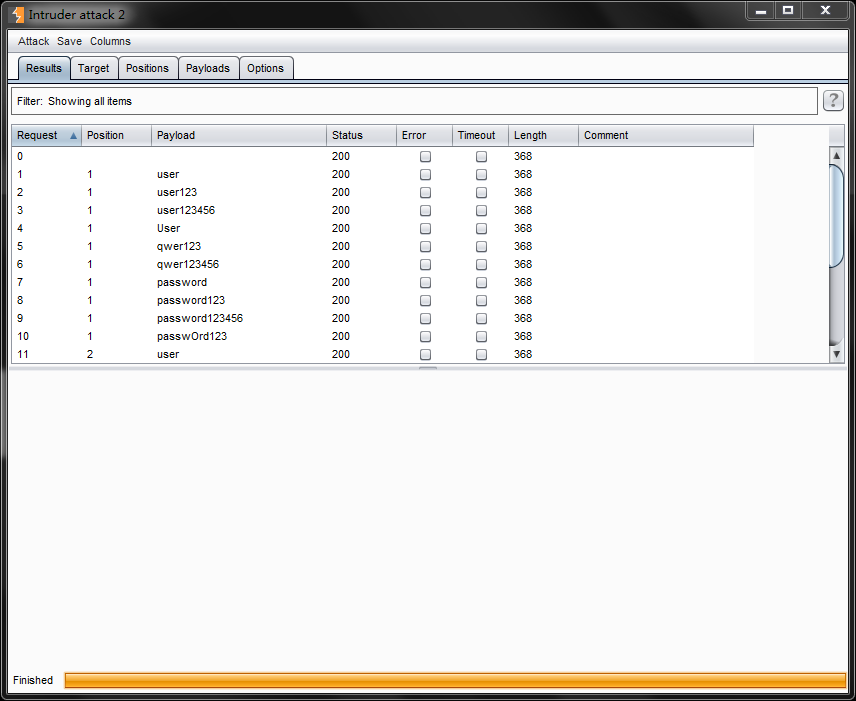
Task: Switch to the Payloads tab
Action: [x=208, y=68]
